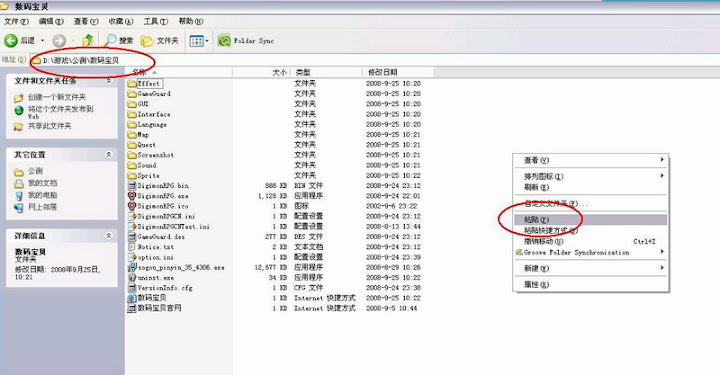Screen dimensions: 720x375
Task: Select GameGuard.des file icon
Action: (132, 237)
